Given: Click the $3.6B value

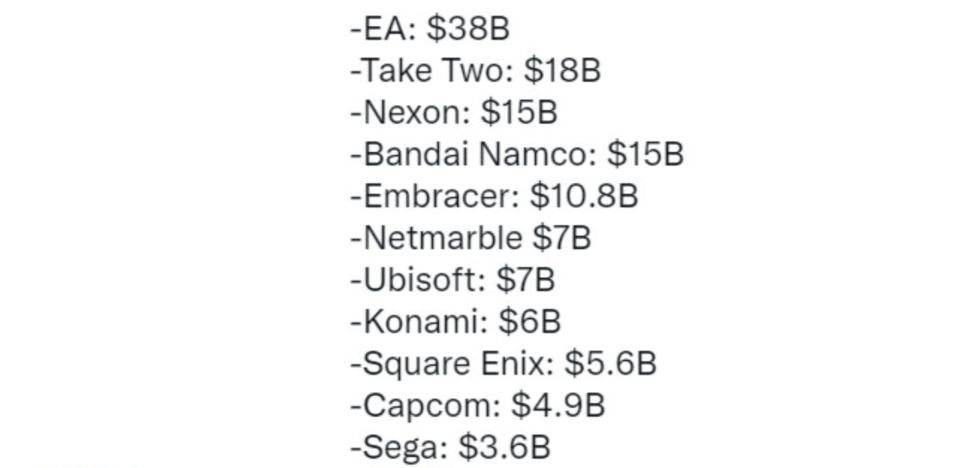Looking at the screenshot, I should tap(504, 447).
